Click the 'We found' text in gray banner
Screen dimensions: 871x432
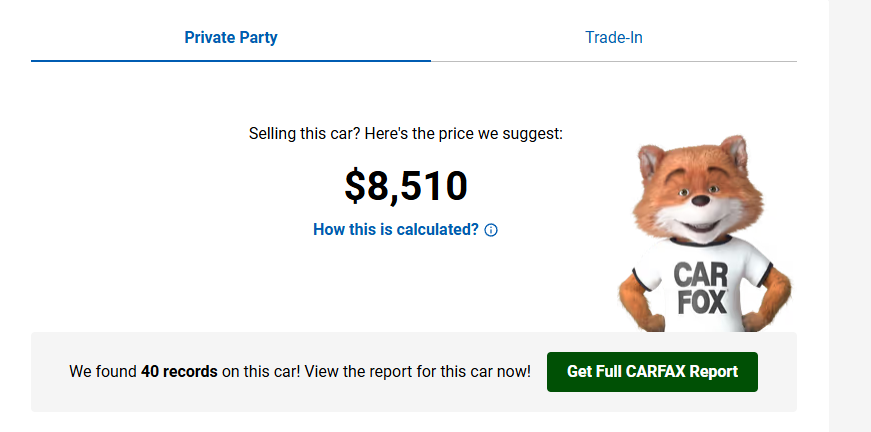click(103, 371)
